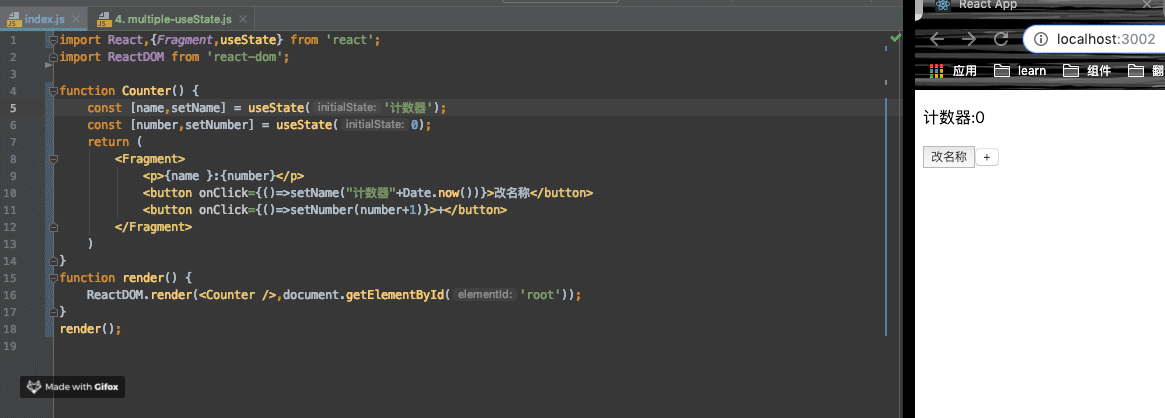Click the React logo favicon on browser tab
1165x418 pixels.
click(944, 4)
